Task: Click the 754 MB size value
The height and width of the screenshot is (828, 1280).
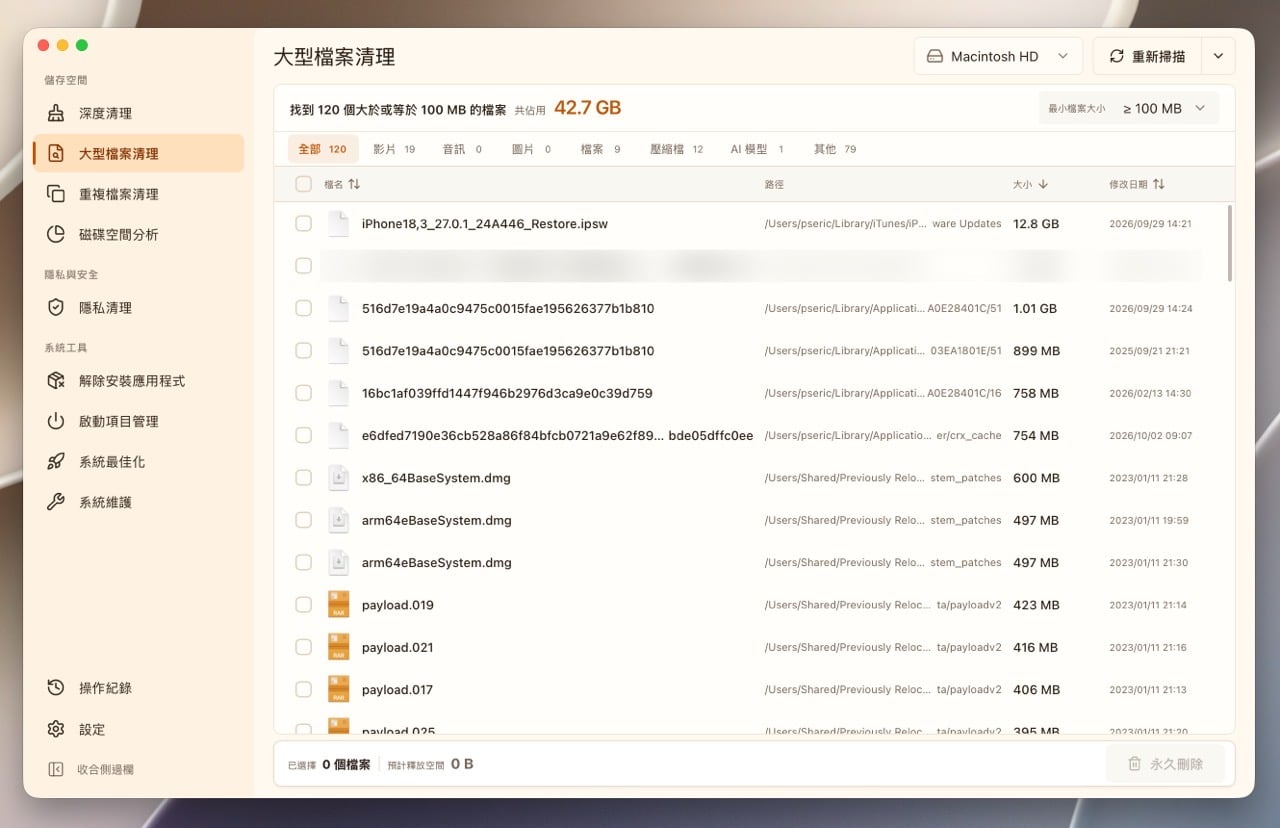Action: (1036, 436)
